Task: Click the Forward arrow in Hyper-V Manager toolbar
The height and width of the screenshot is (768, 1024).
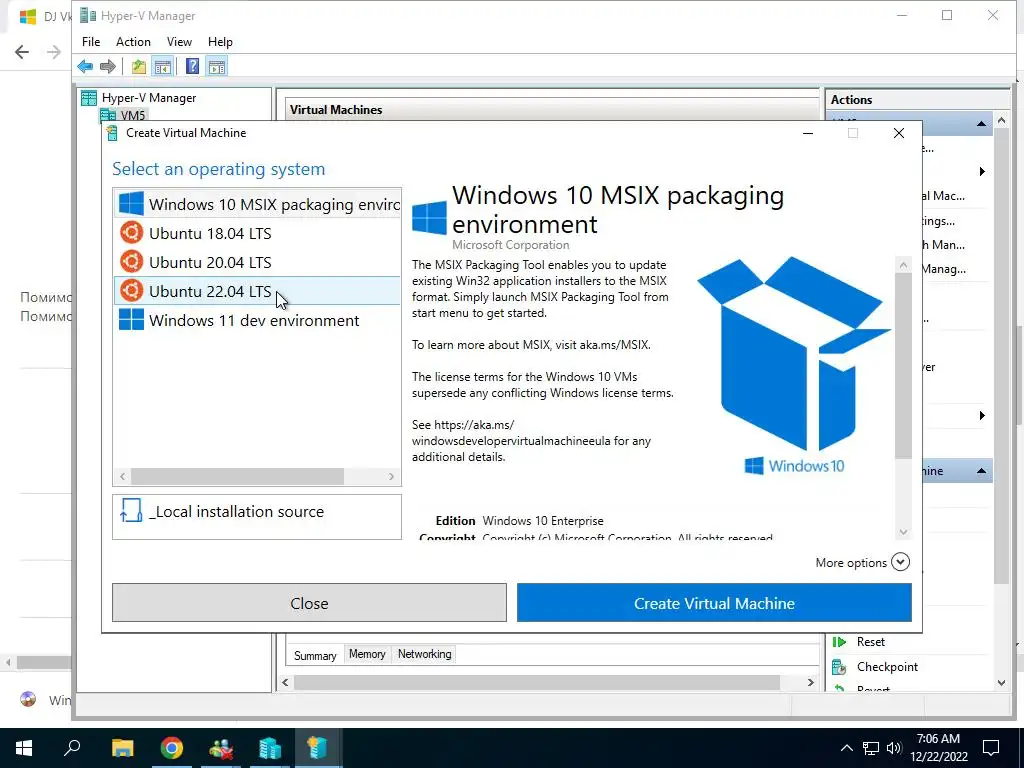Action: pyautogui.click(x=108, y=67)
